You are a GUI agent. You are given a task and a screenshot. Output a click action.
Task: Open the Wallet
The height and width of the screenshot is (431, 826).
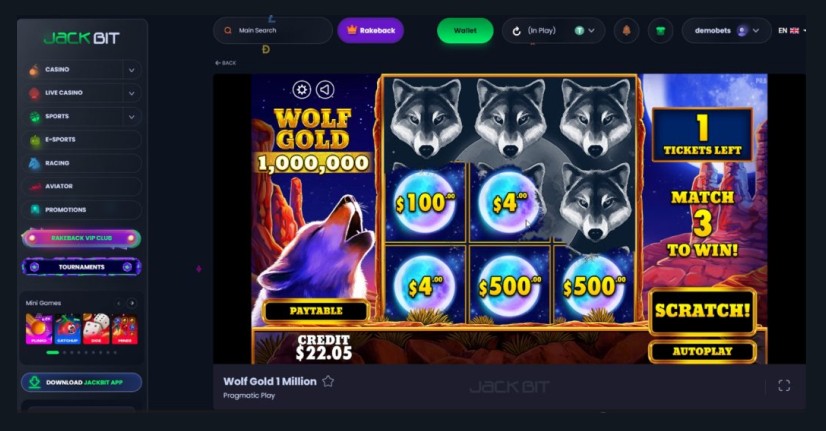pyautogui.click(x=465, y=31)
